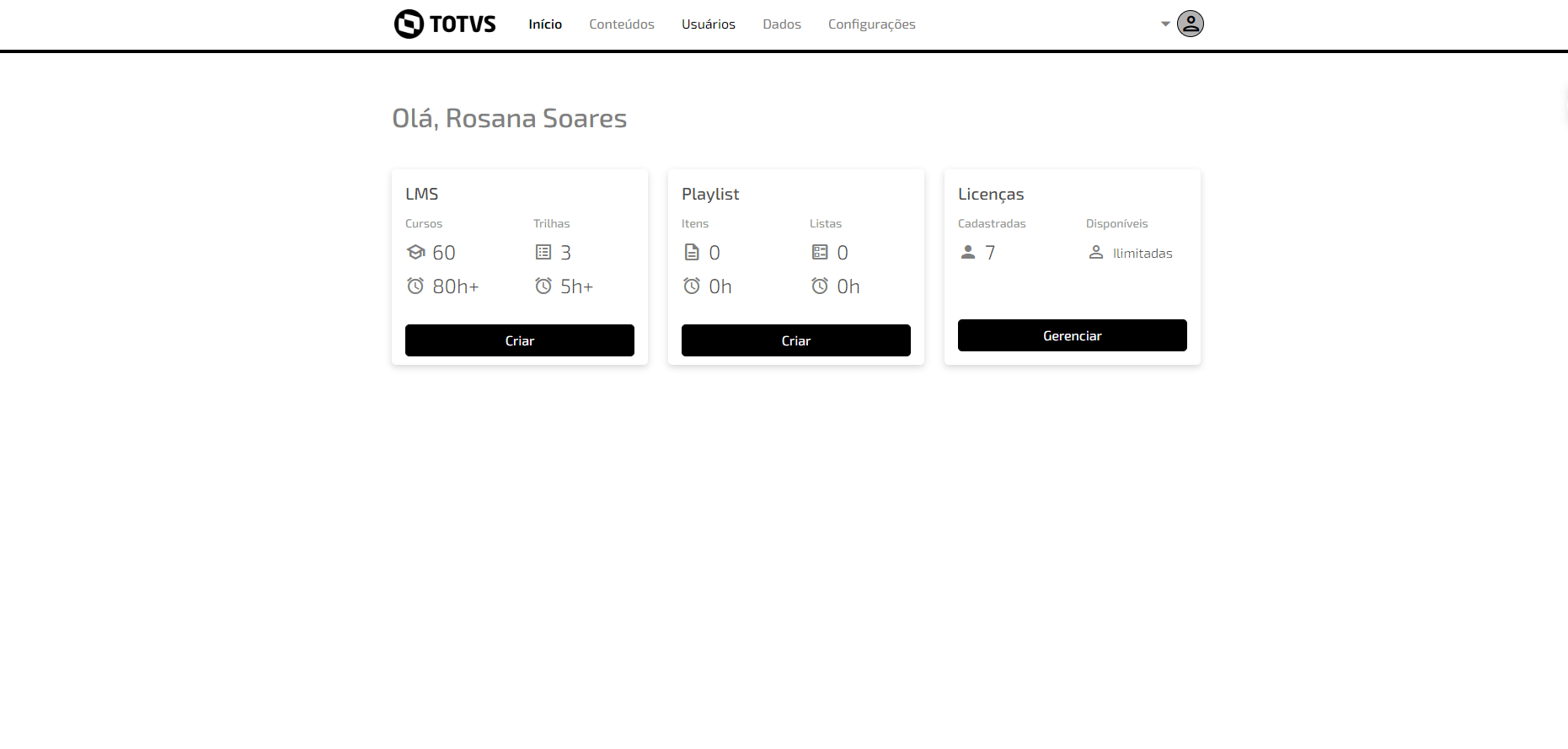The image size is (1568, 749).
Task: Click the Listas playlist icon
Action: [820, 252]
